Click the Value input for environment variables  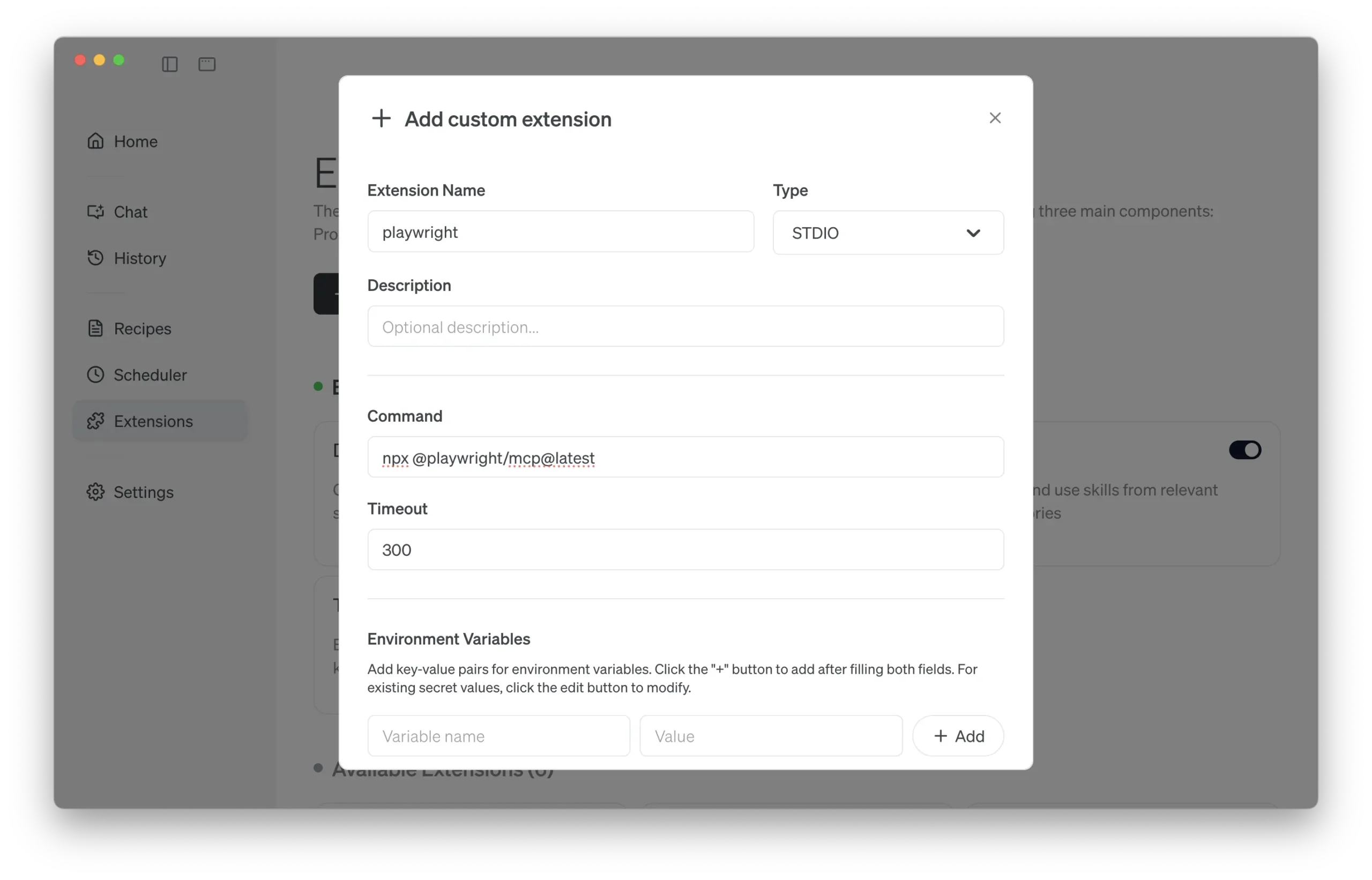[x=770, y=735]
